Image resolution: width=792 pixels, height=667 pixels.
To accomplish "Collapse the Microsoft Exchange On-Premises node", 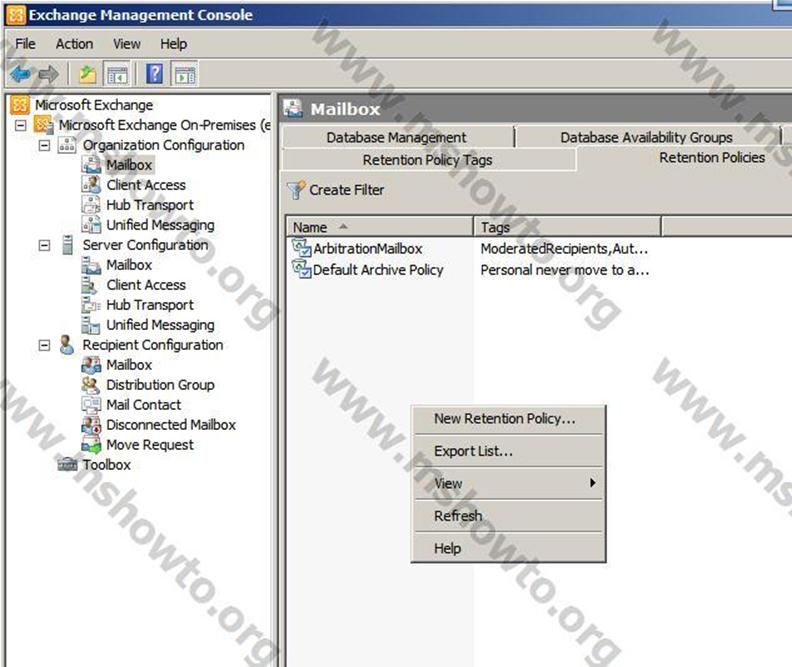I will click(21, 125).
